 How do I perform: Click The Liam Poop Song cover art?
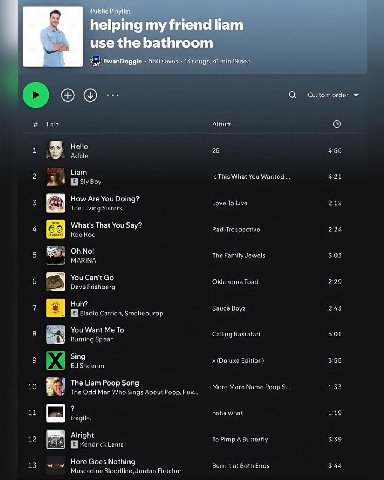(x=56, y=387)
